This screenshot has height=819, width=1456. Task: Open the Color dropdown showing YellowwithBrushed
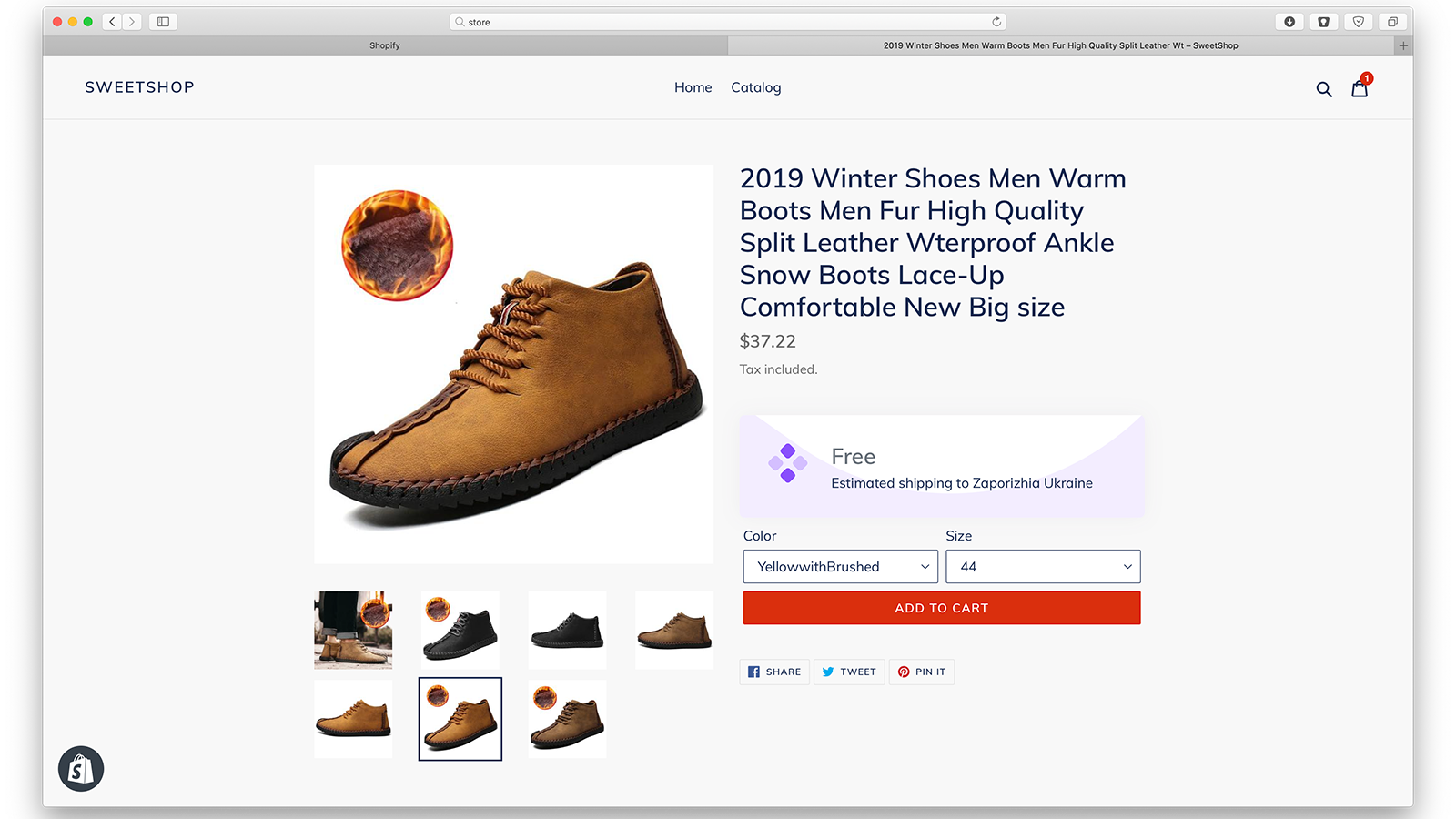(x=839, y=566)
